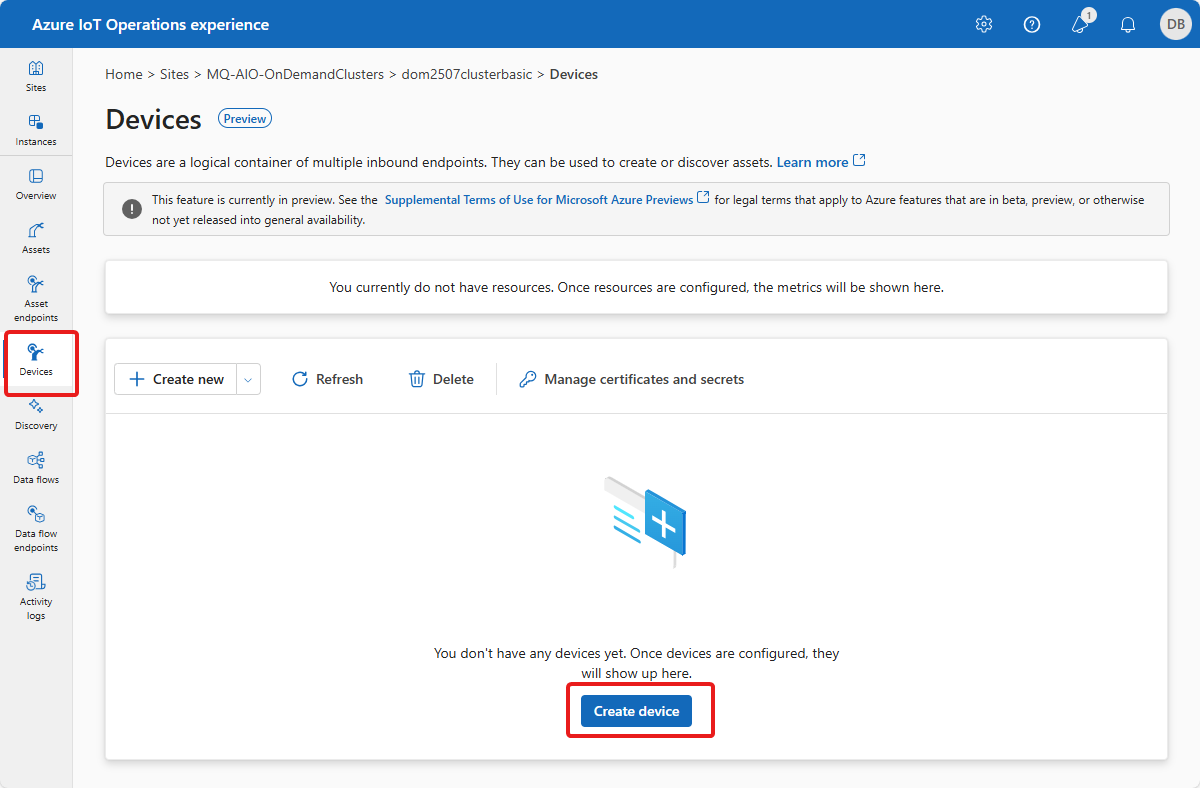Image resolution: width=1200 pixels, height=788 pixels.
Task: Click the Preview badge beside Devices
Action: [x=245, y=118]
